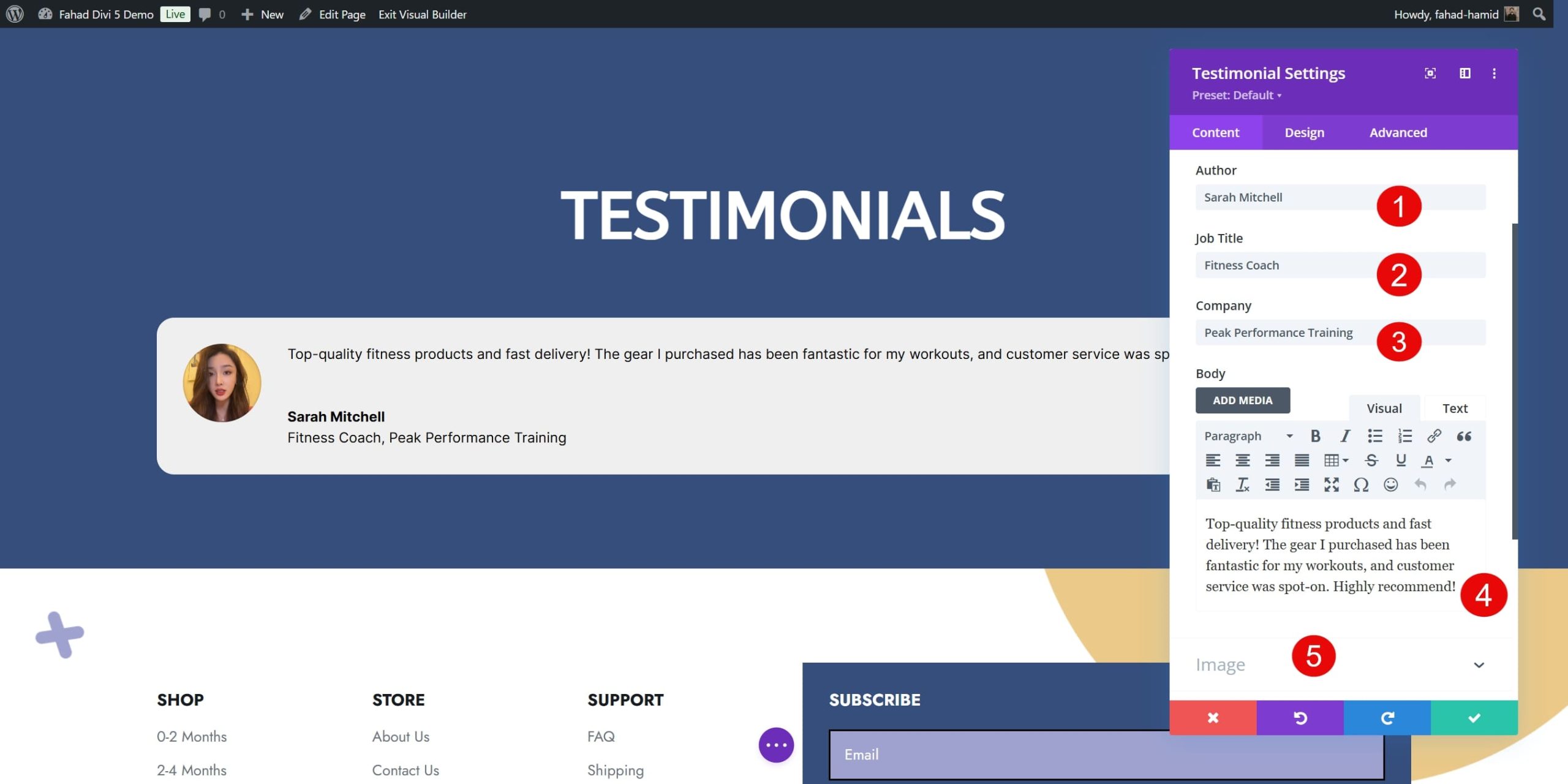Click the undo icon in body editor

pyautogui.click(x=1421, y=484)
